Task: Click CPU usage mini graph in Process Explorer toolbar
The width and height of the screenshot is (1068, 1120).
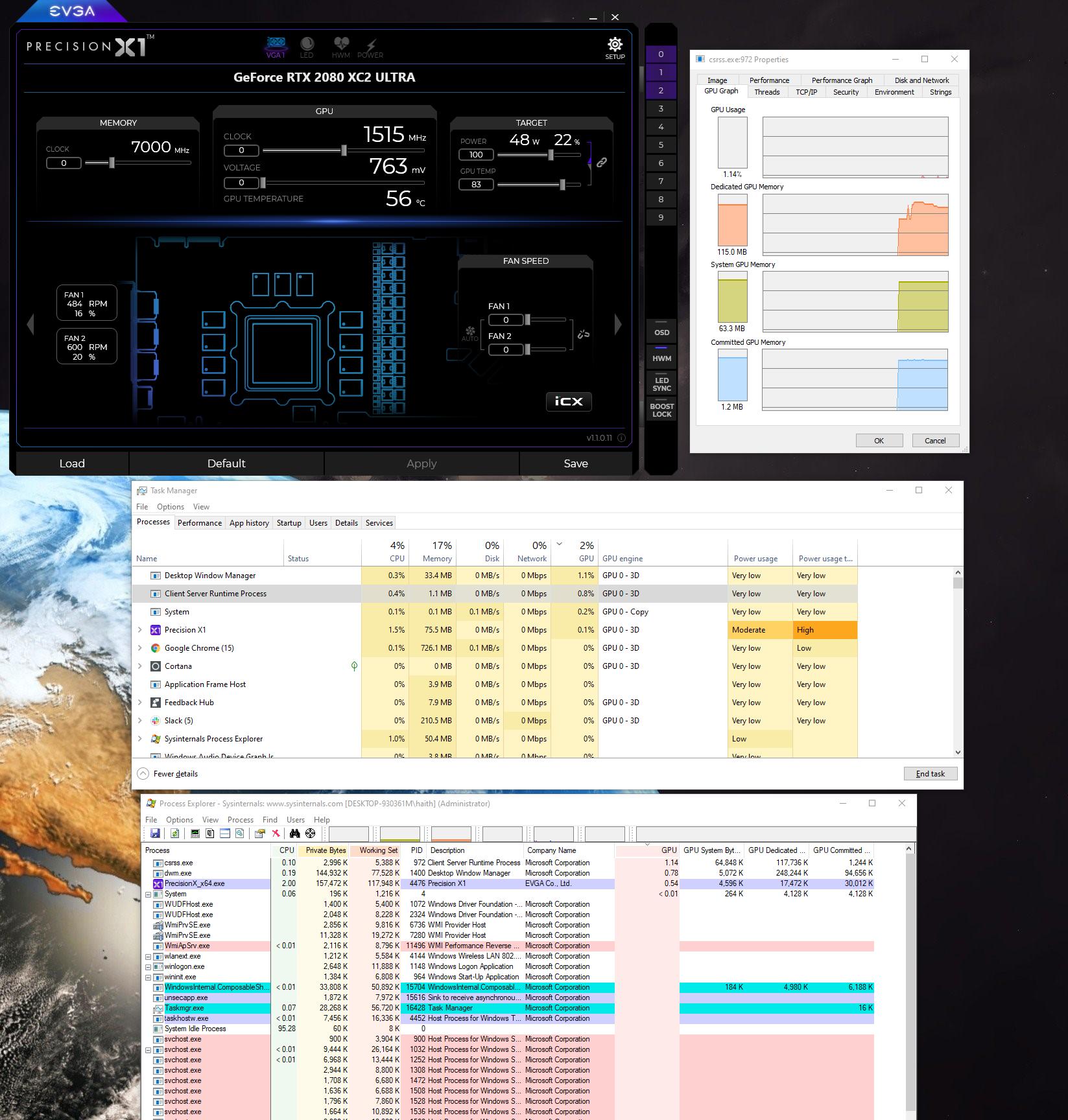Action: (349, 834)
